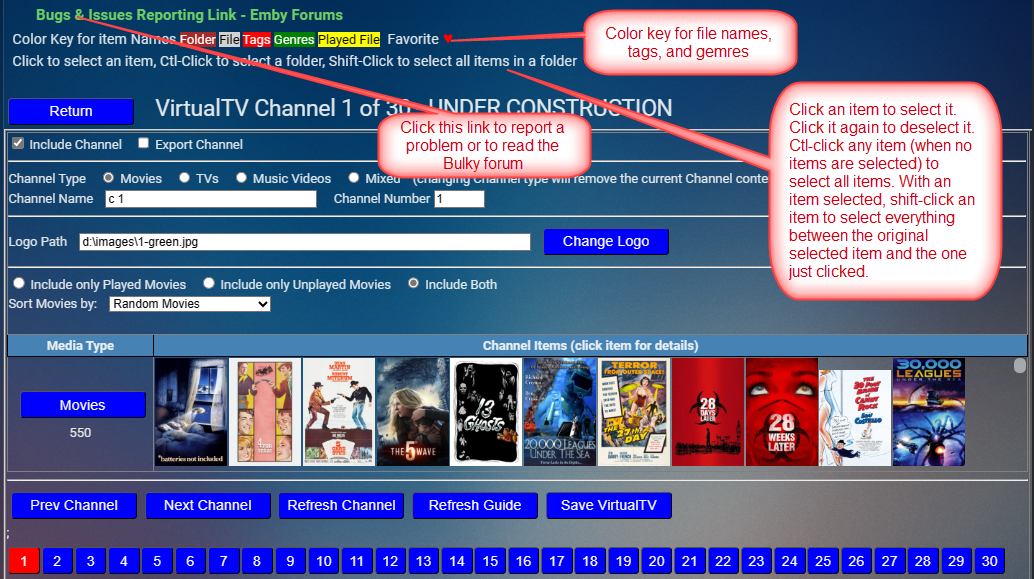
Task: Open the 28 Weeks Later poster
Action: click(x=781, y=412)
